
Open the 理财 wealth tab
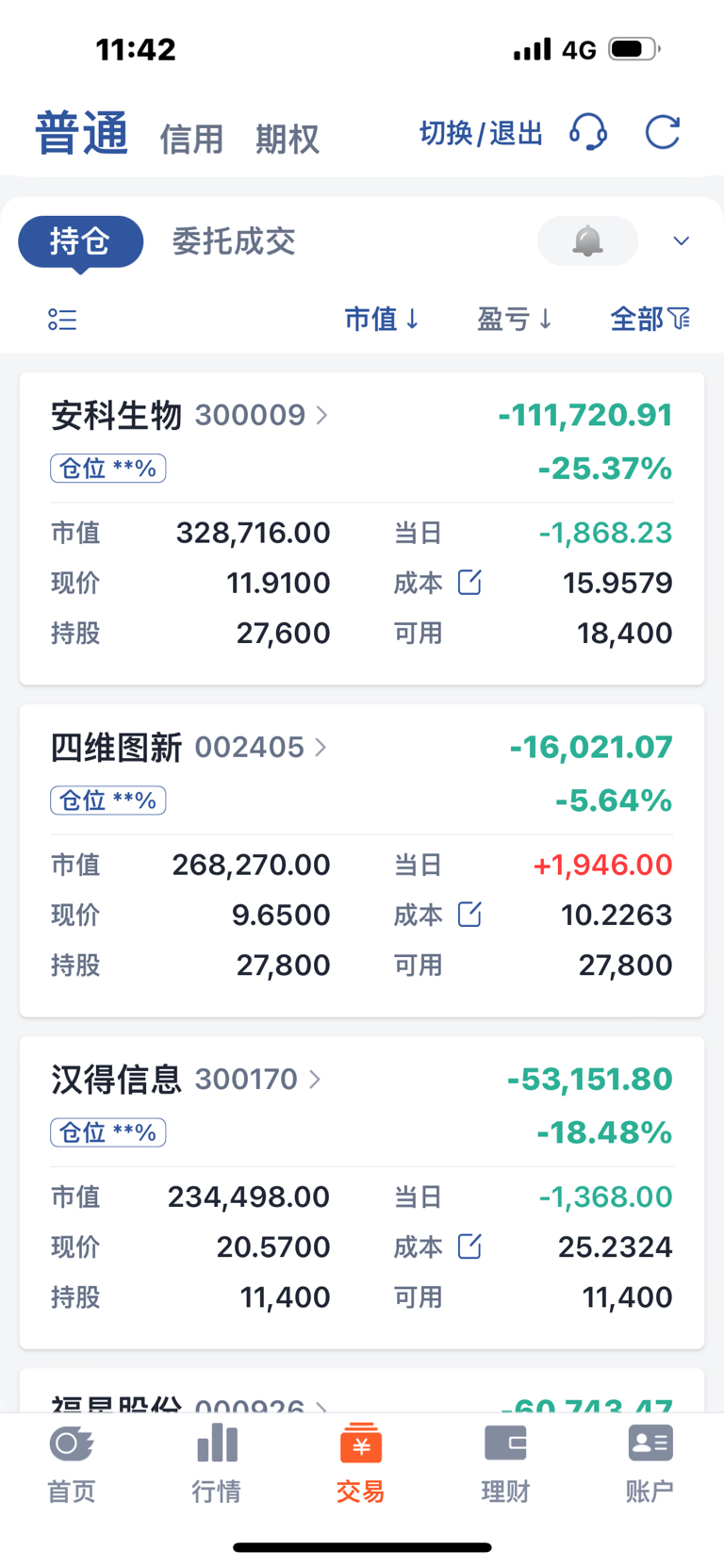point(505,1461)
